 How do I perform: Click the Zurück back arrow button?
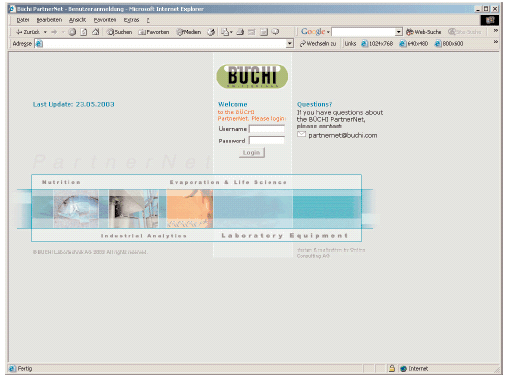point(28,32)
